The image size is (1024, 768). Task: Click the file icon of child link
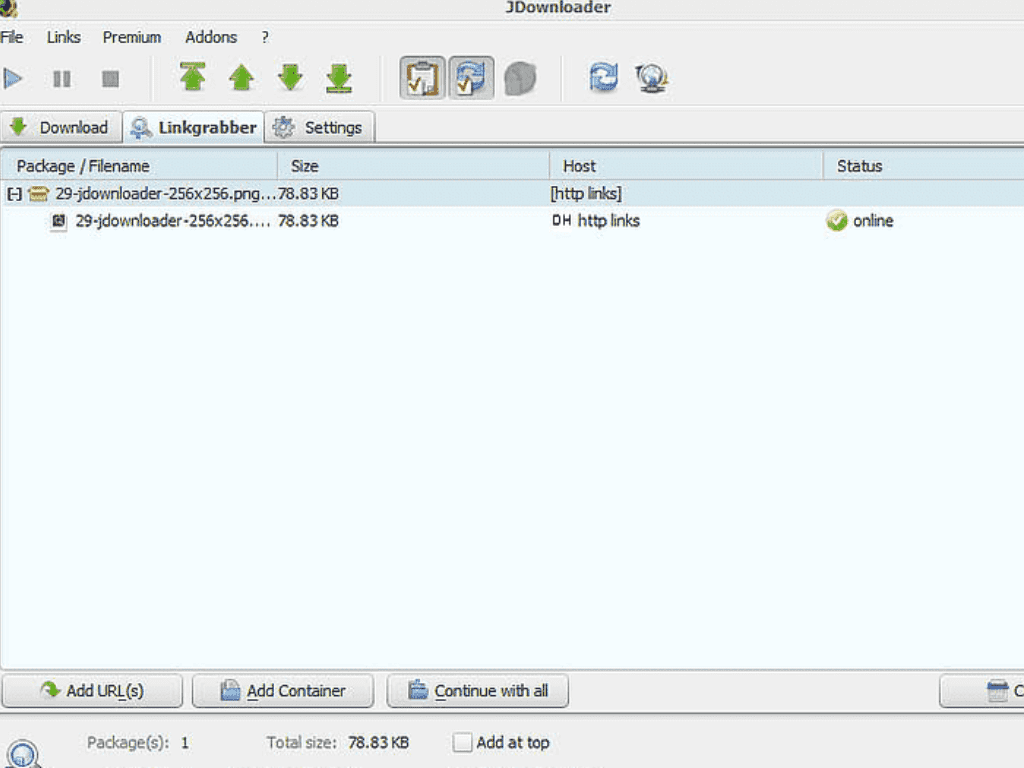point(59,221)
